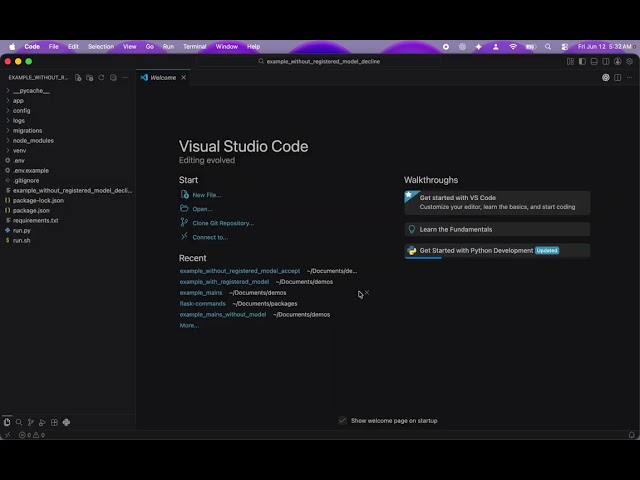Click the title bar search command center
The width and height of the screenshot is (640, 480).
coord(318,61)
